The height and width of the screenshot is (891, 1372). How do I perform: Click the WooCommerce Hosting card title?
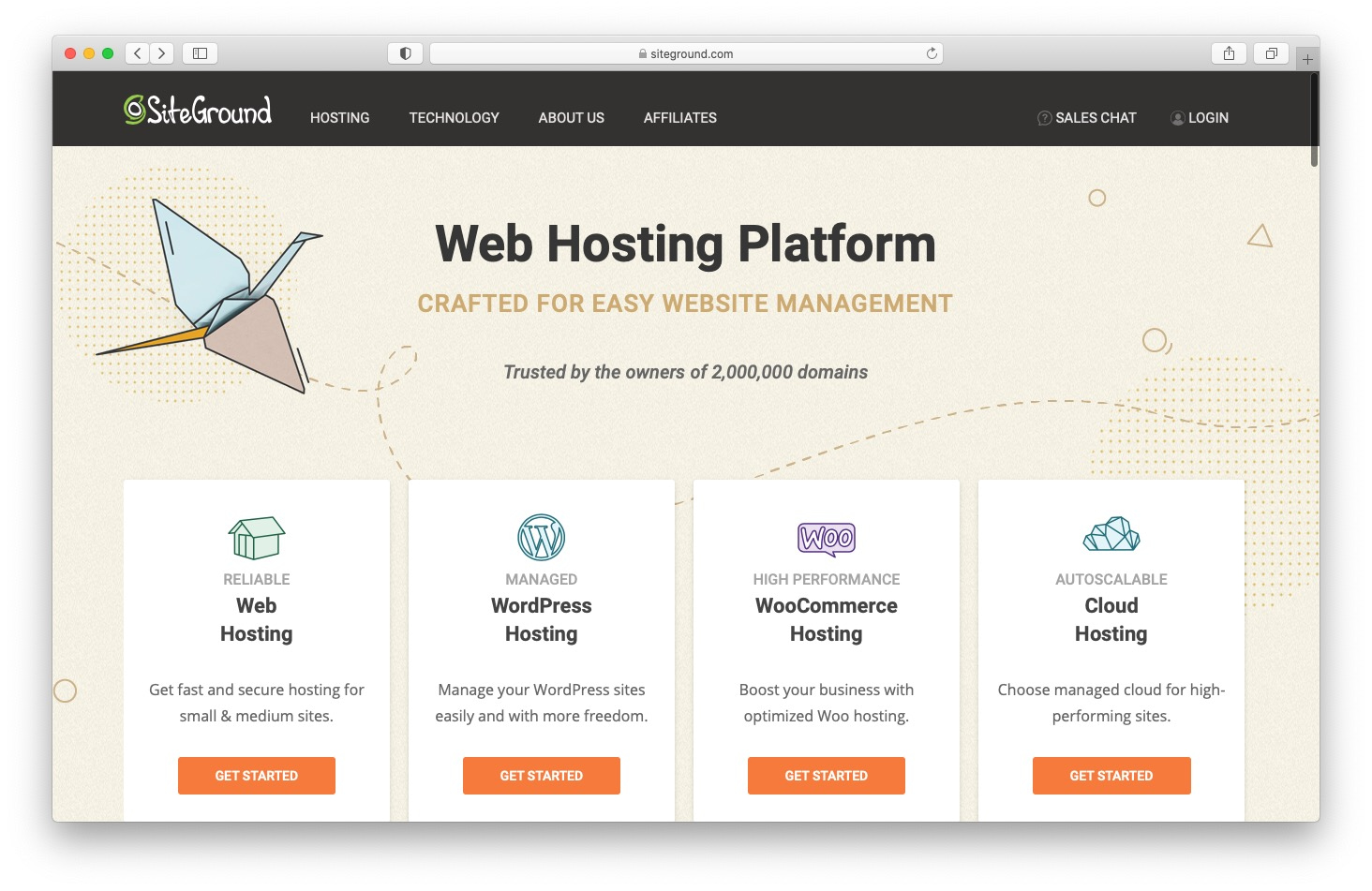[x=827, y=619]
